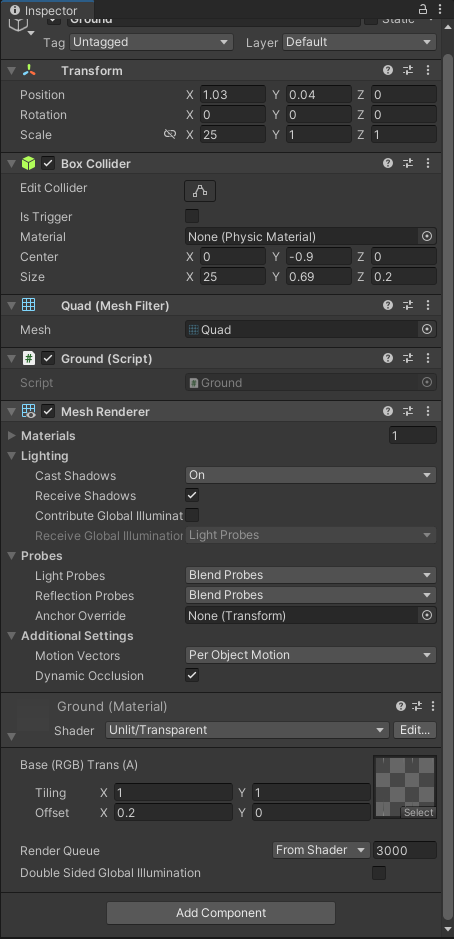Open object picker for Mesh Quad field
This screenshot has height=939, width=454.
[x=427, y=329]
